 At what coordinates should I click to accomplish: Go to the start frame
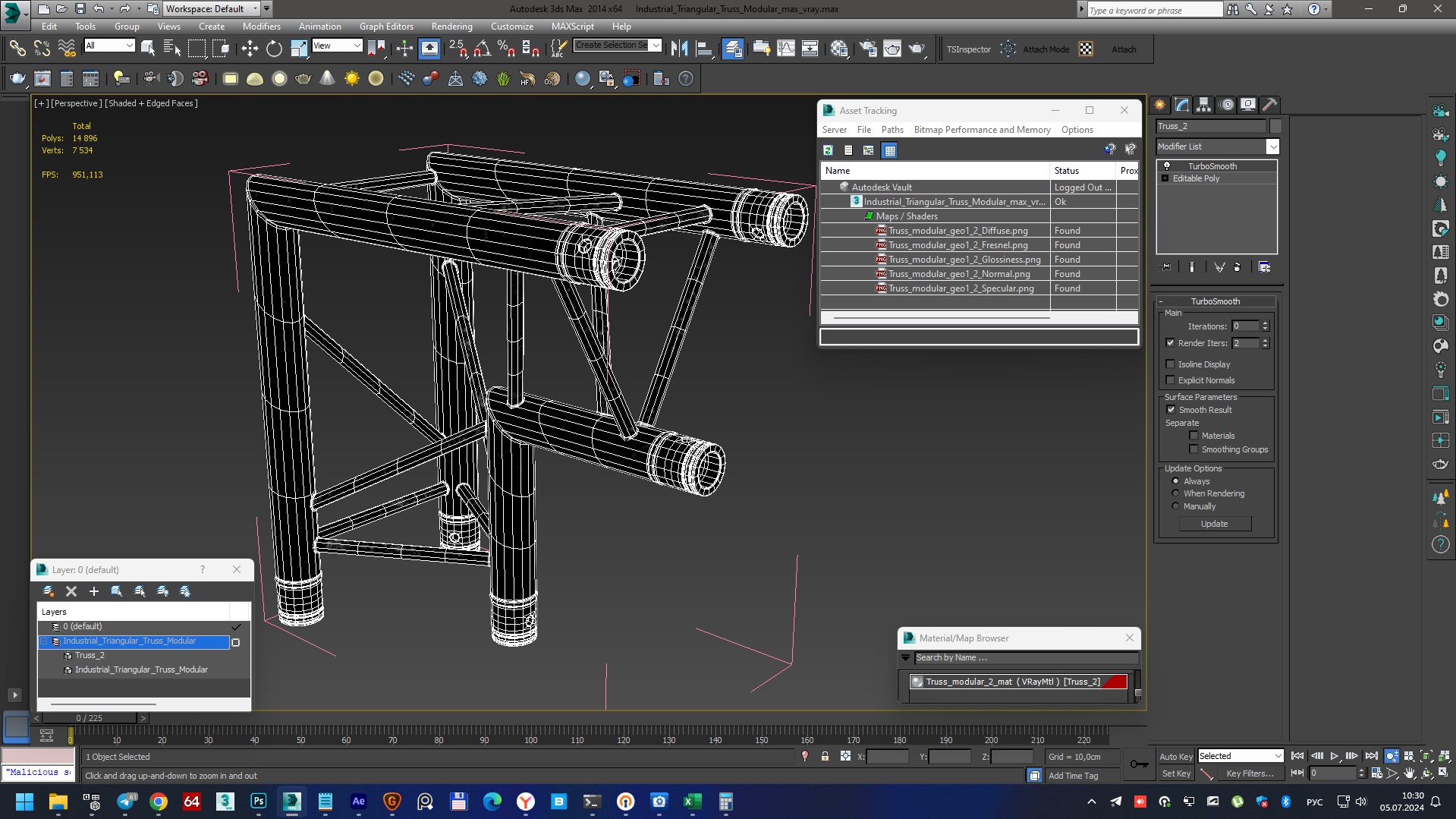click(1297, 756)
